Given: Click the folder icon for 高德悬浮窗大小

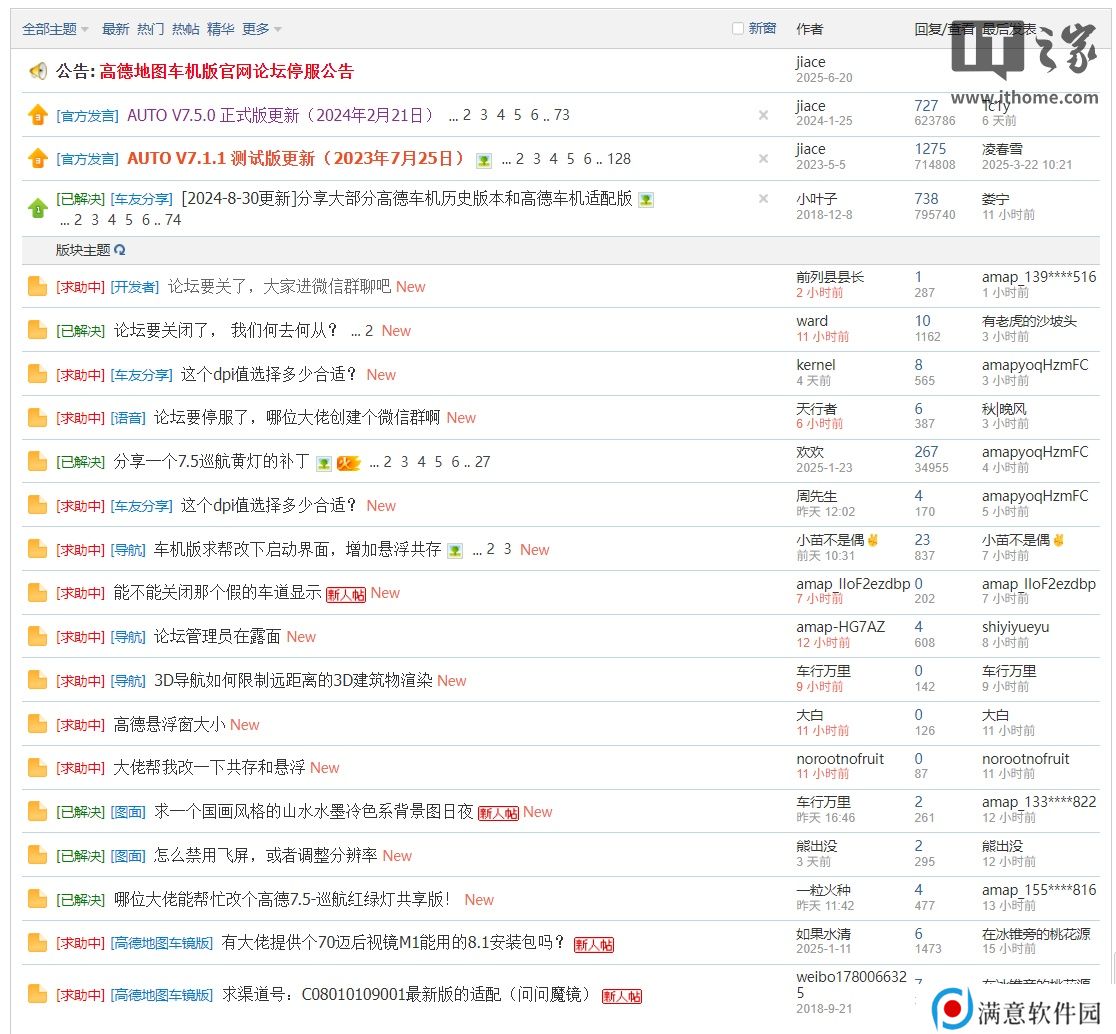Looking at the screenshot, I should click(x=37, y=724).
